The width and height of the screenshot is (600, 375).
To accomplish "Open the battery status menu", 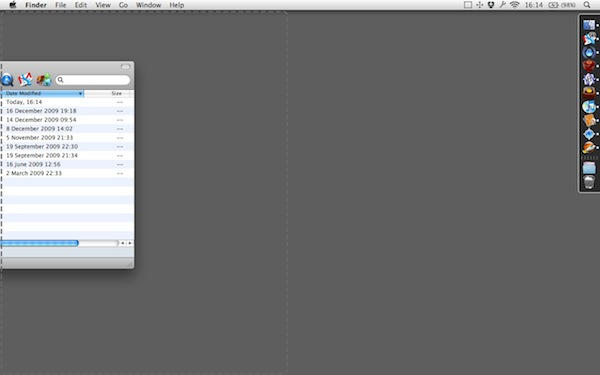I will coord(562,5).
